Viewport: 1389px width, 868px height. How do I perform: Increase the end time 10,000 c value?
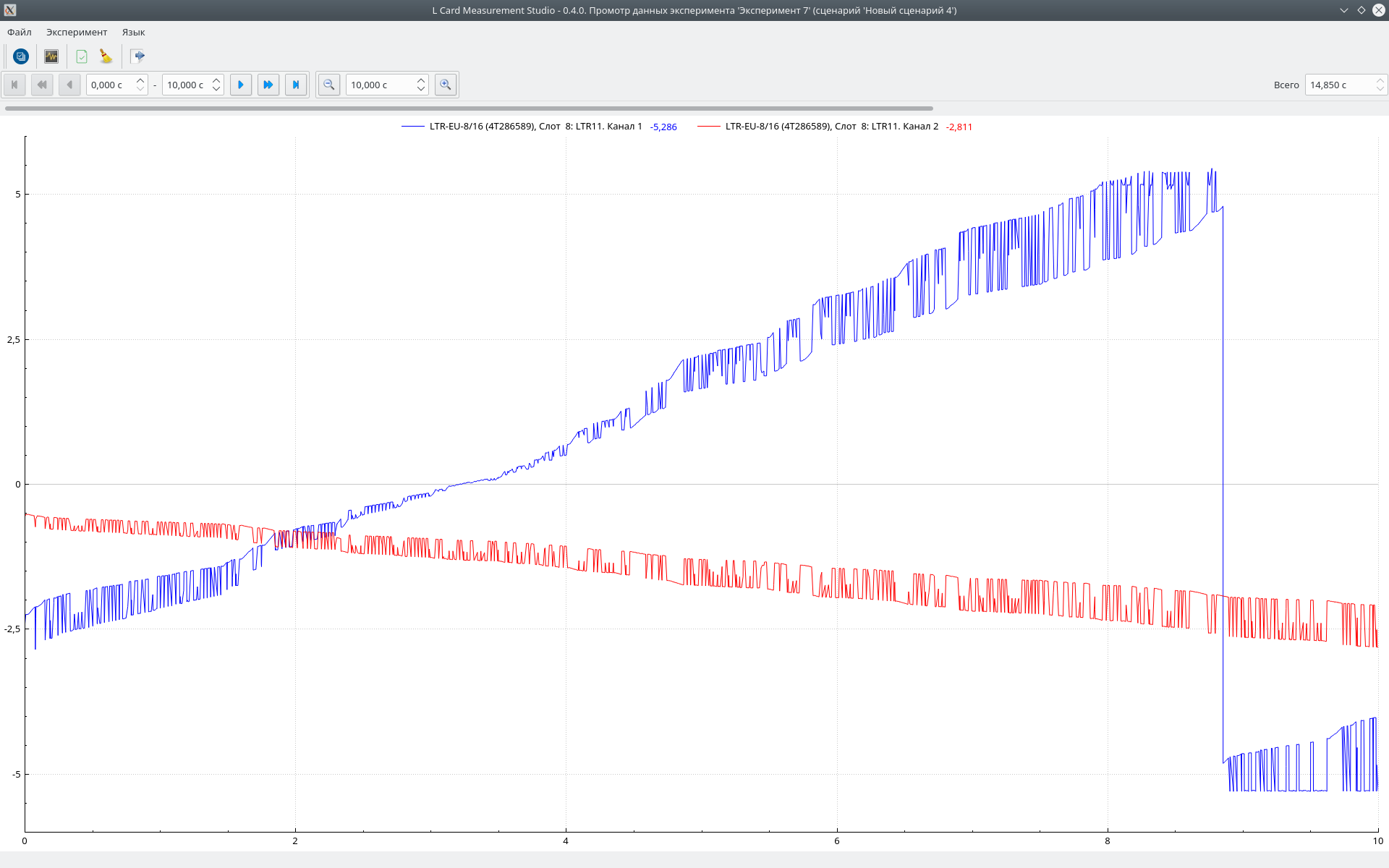[216, 80]
